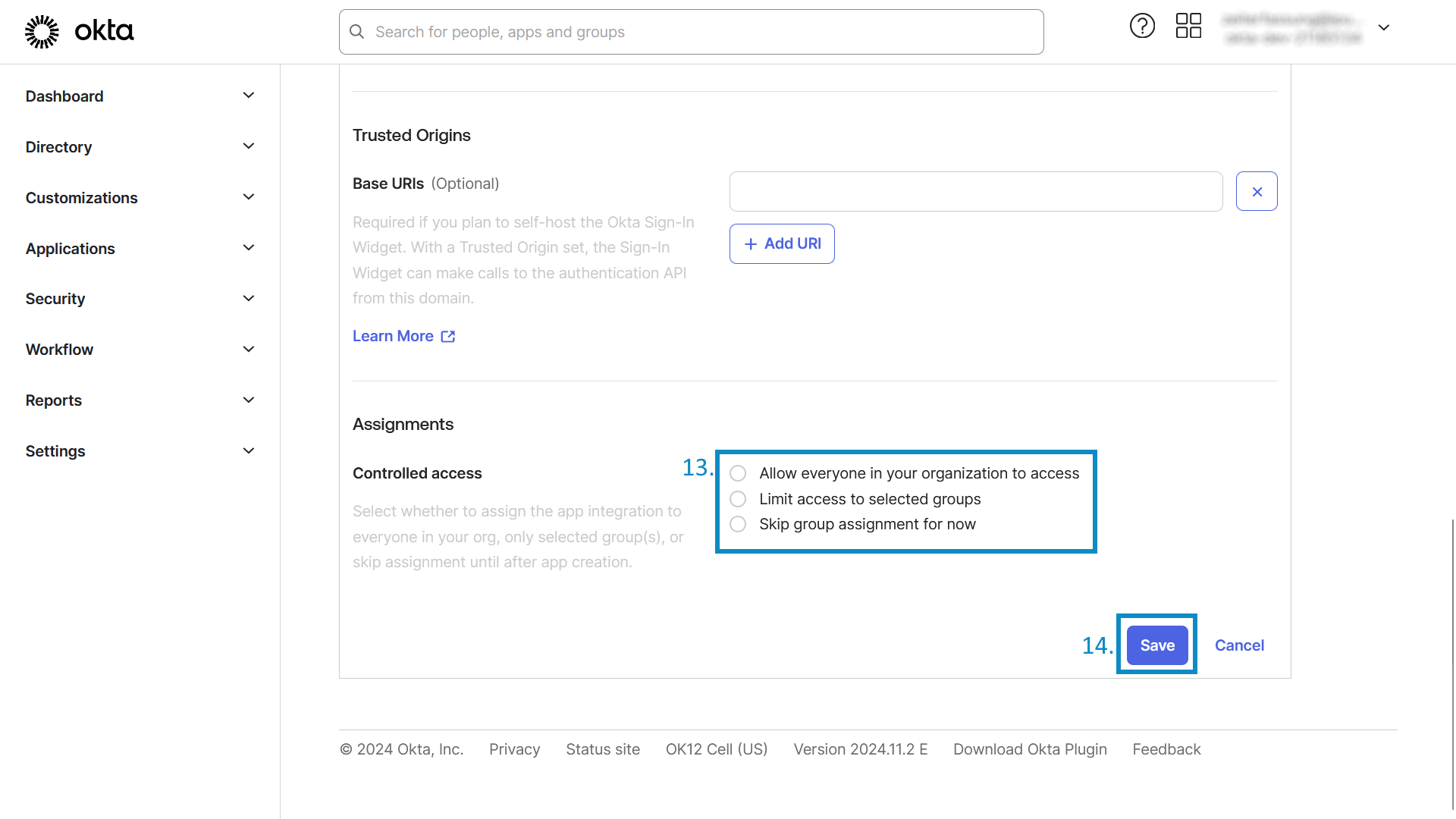Expand the Dashboard chevron
Image resolution: width=1456 pixels, height=819 pixels.
249,96
